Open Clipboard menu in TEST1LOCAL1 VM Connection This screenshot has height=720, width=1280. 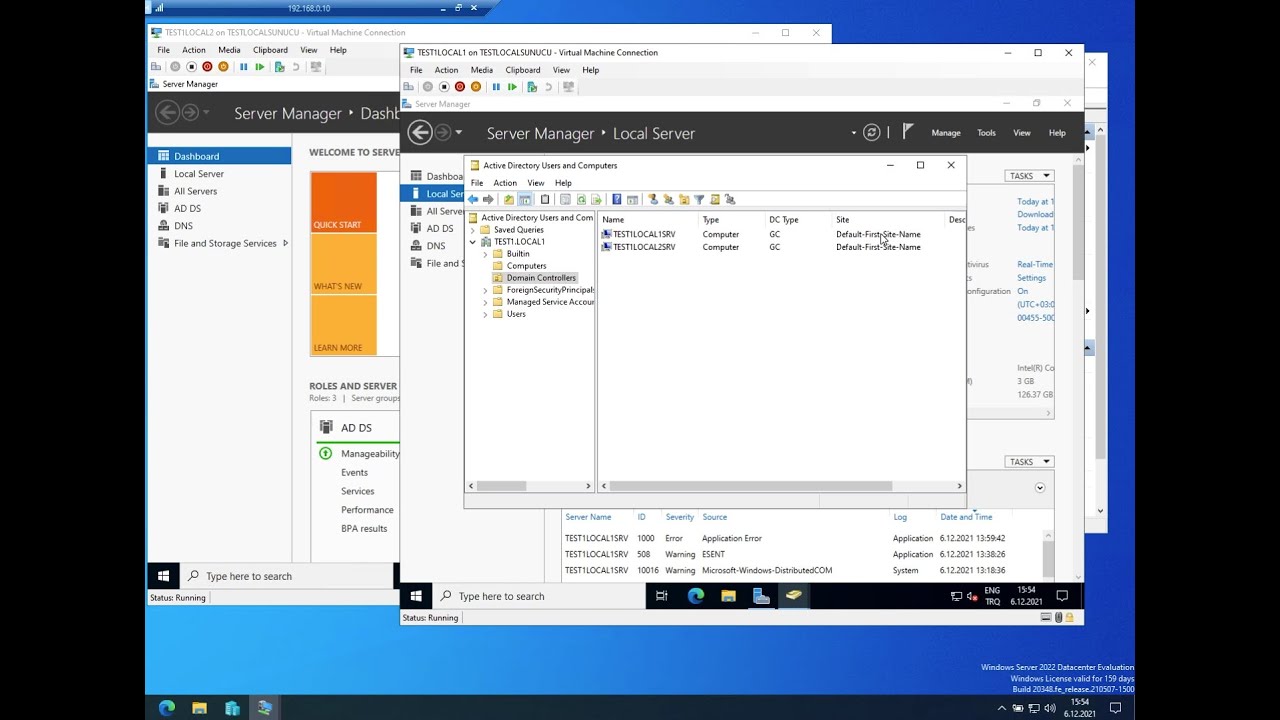523,70
